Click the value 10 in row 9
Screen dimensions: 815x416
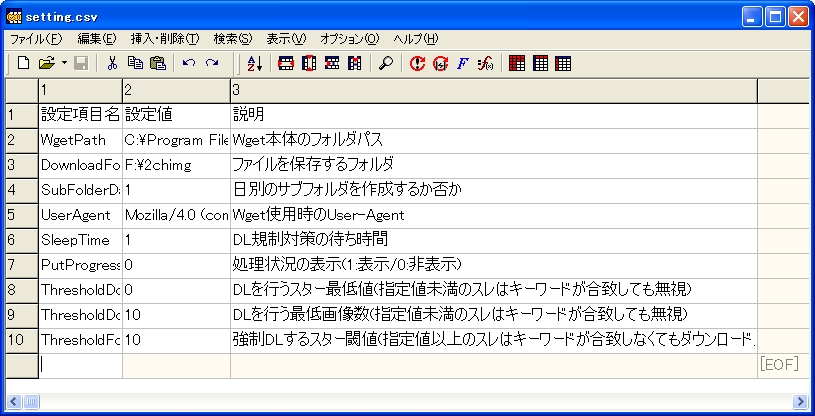click(176, 315)
